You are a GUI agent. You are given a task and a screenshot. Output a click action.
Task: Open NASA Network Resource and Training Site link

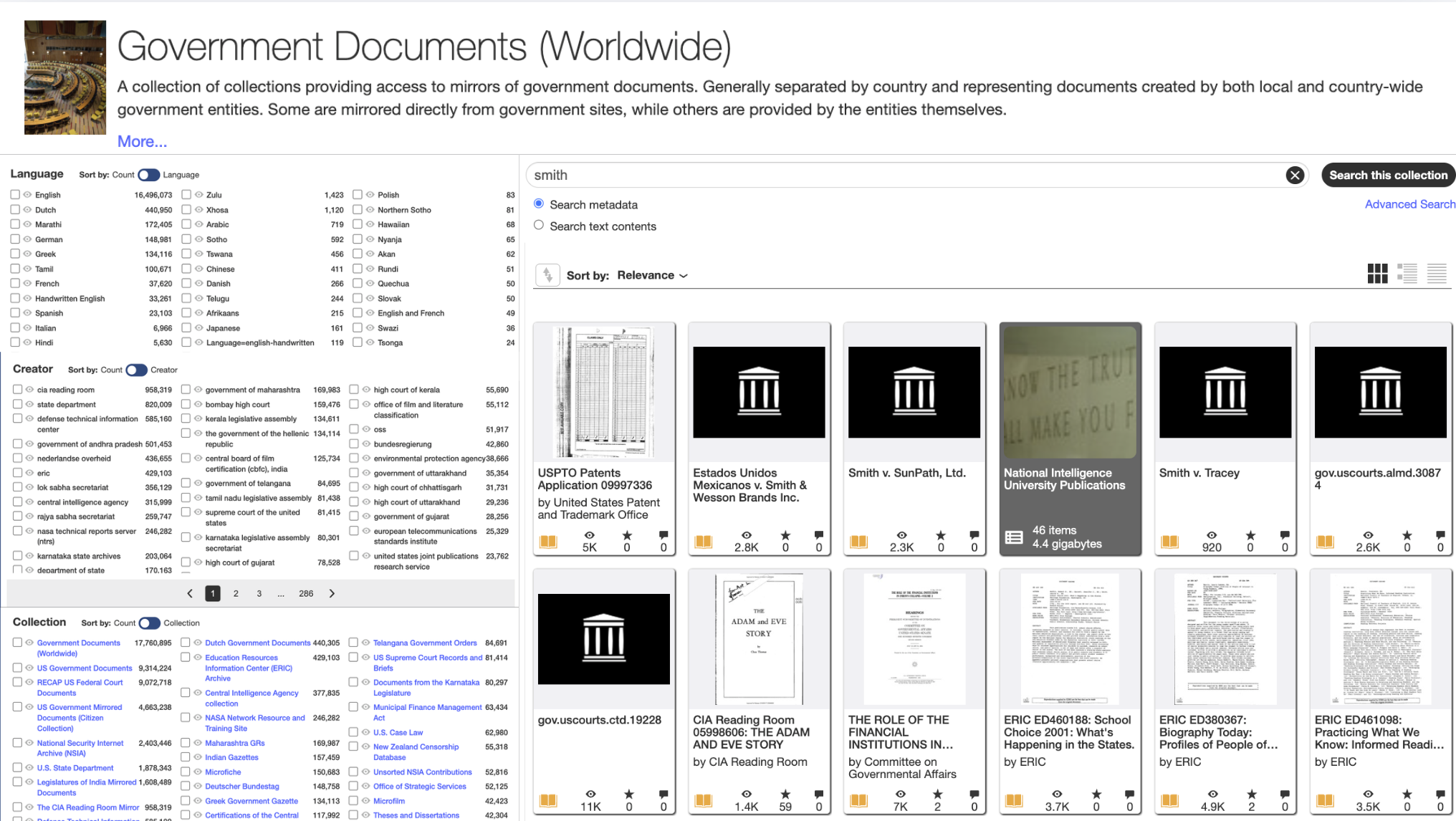(x=254, y=723)
